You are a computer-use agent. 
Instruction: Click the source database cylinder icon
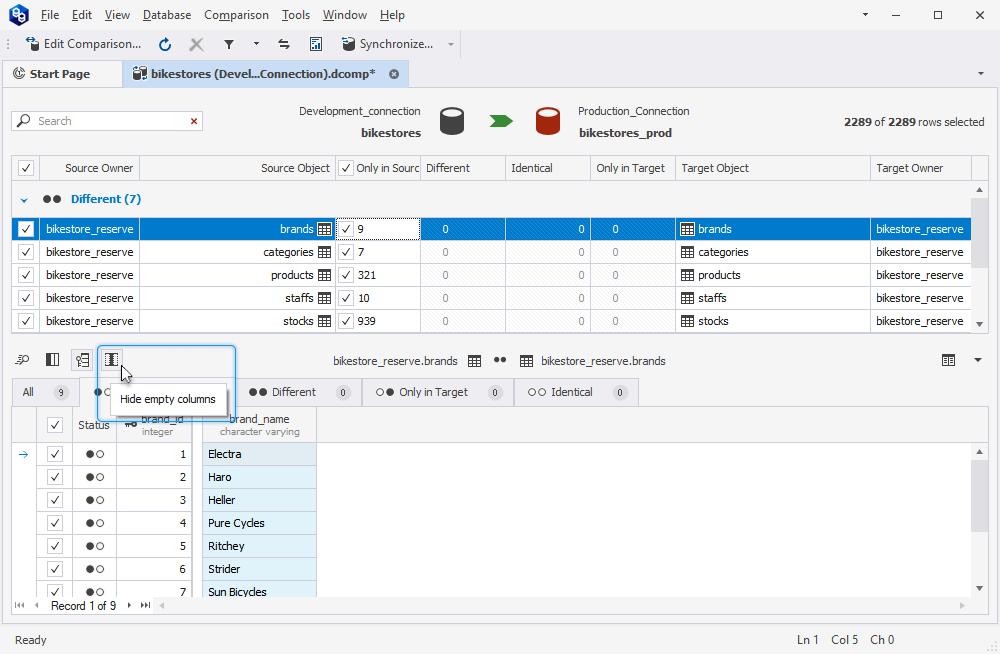coord(452,121)
